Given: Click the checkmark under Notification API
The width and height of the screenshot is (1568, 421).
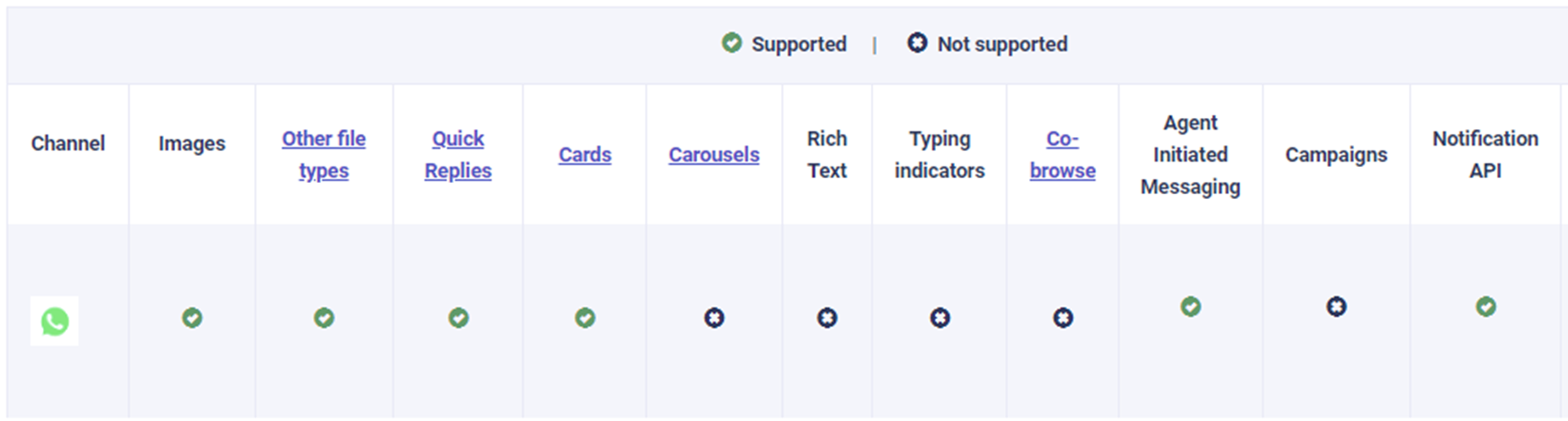Looking at the screenshot, I should click(1486, 306).
